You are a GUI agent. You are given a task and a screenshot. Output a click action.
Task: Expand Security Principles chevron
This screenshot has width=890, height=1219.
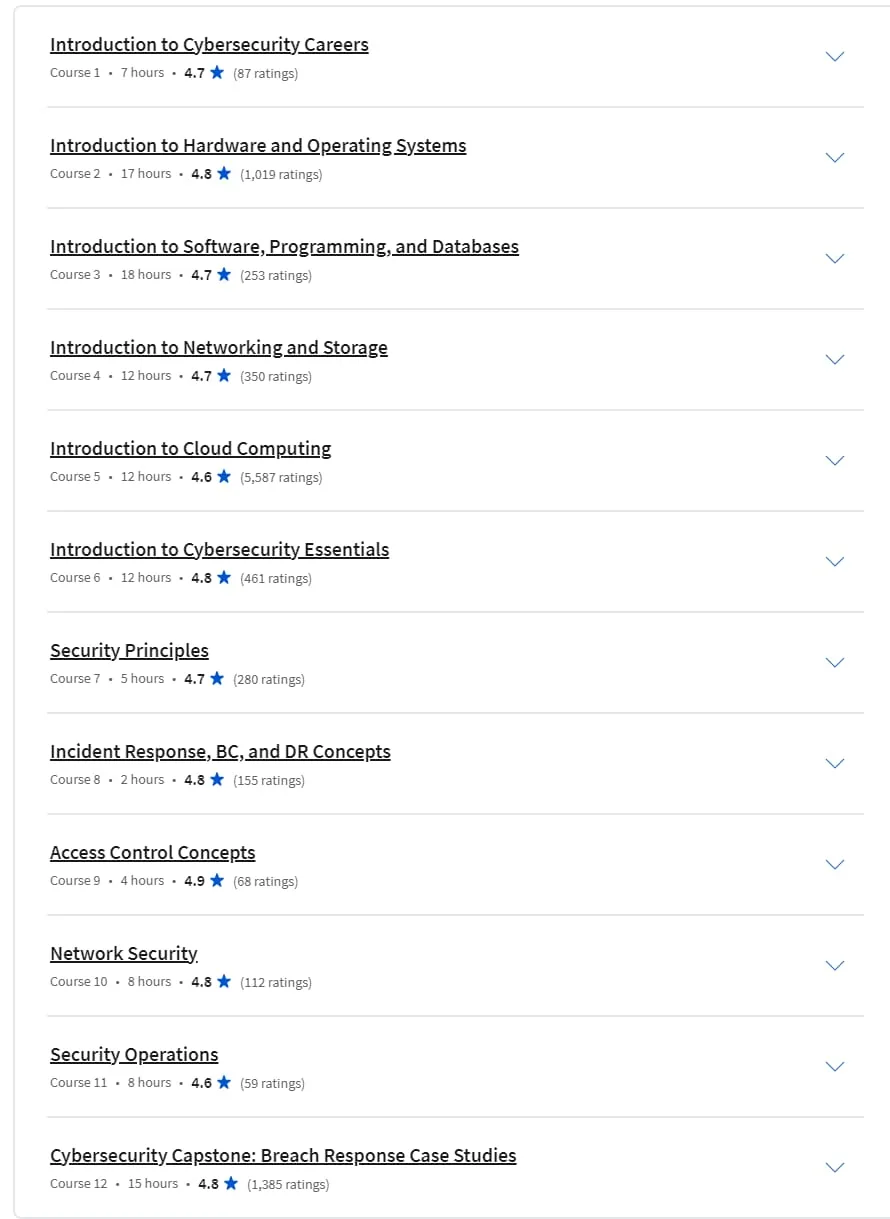tap(835, 663)
